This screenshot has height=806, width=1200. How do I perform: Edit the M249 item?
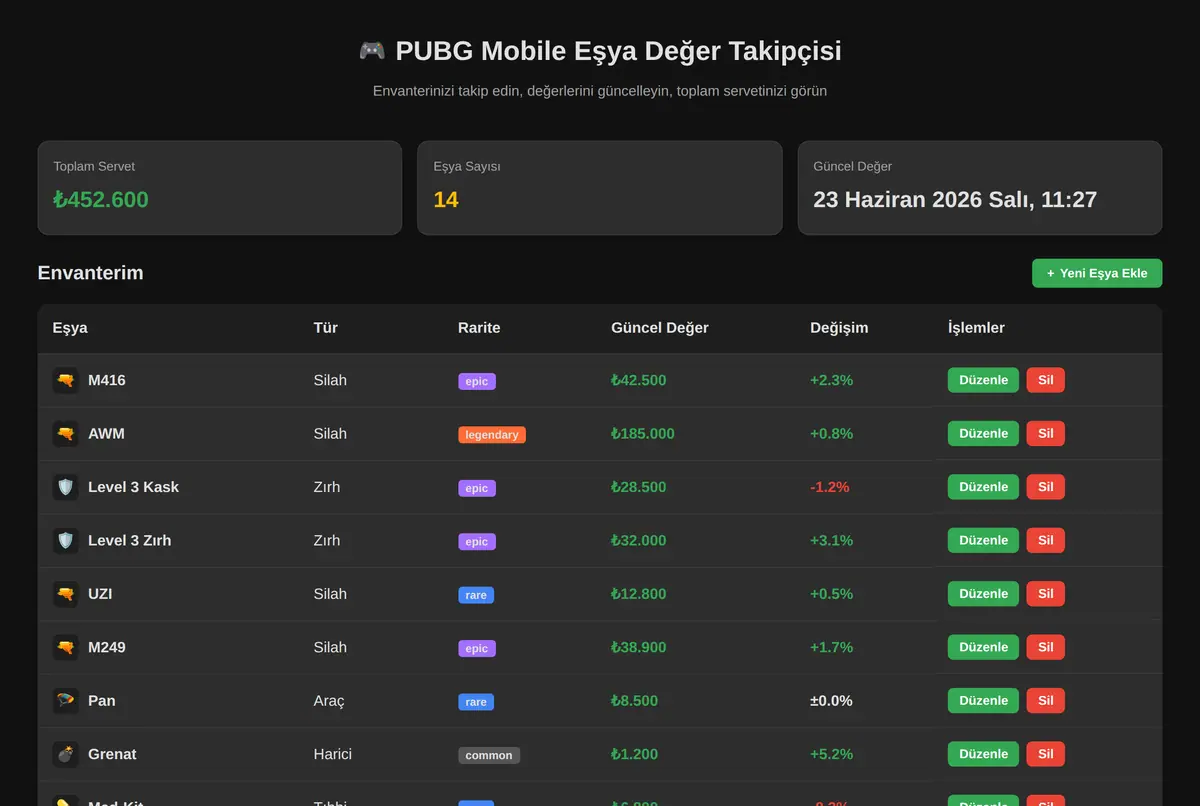click(x=983, y=647)
